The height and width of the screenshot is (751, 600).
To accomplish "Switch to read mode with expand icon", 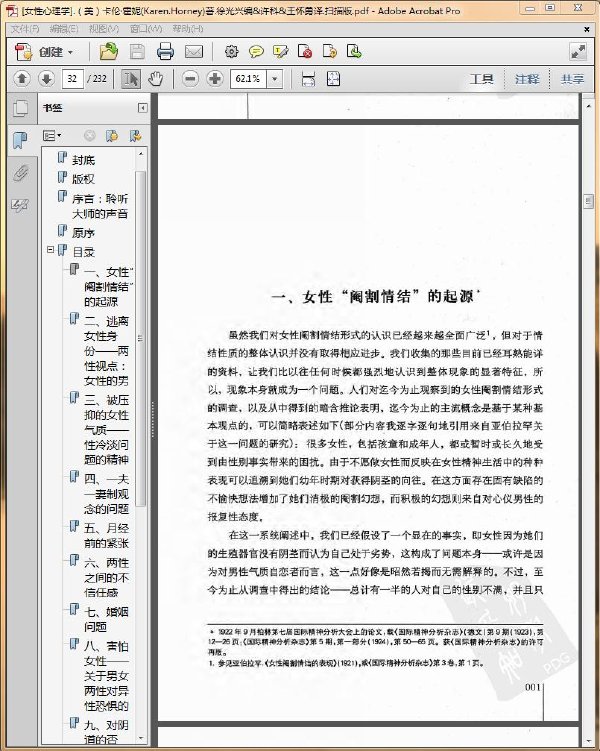I will [578, 52].
